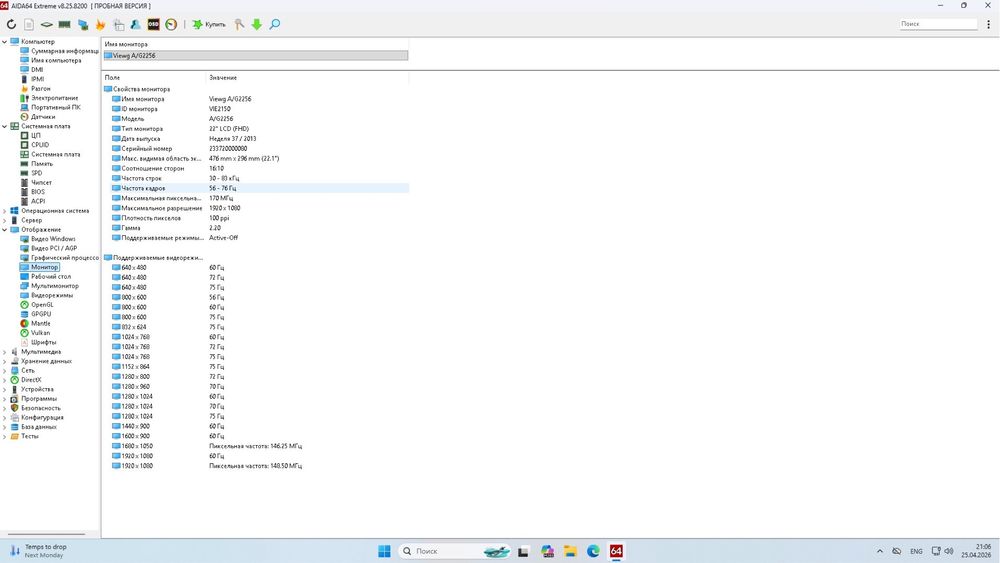
Task: Open Mantle tree item
Action: tap(35, 323)
